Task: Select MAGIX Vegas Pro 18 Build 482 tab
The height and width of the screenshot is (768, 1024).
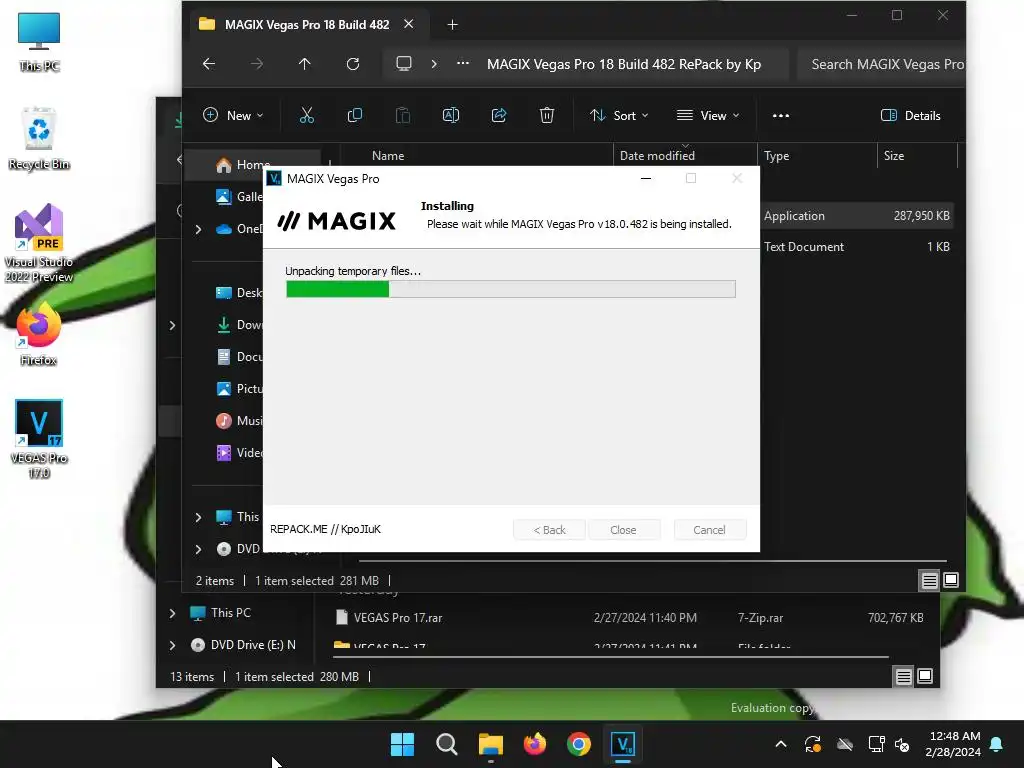Action: coord(307,25)
